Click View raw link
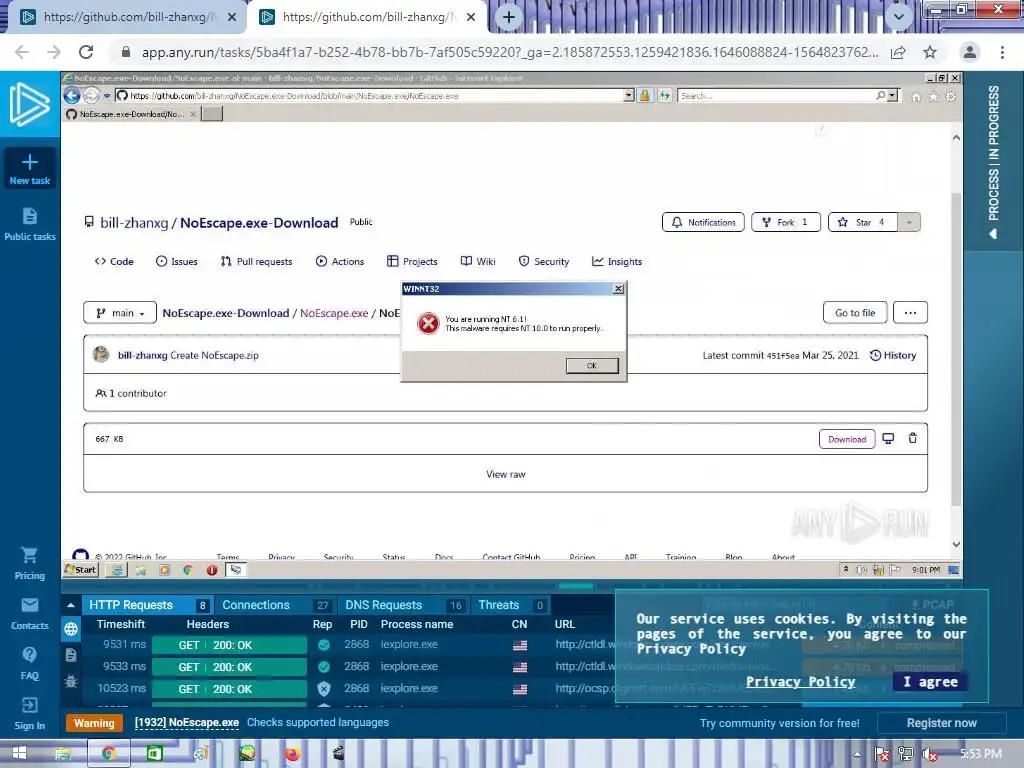 [x=505, y=474]
